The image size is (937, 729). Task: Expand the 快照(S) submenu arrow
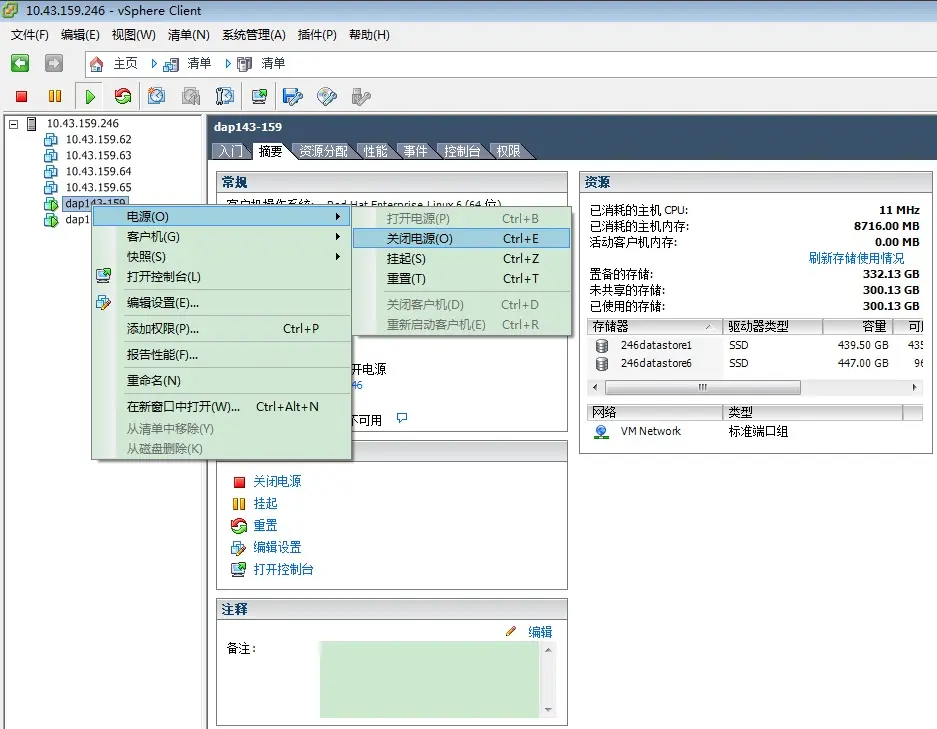click(x=338, y=256)
